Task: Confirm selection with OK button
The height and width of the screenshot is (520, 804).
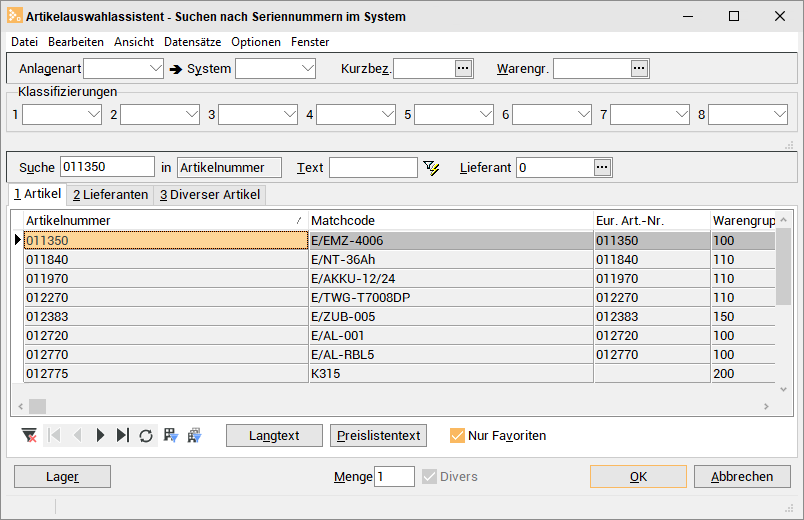Action: click(638, 476)
